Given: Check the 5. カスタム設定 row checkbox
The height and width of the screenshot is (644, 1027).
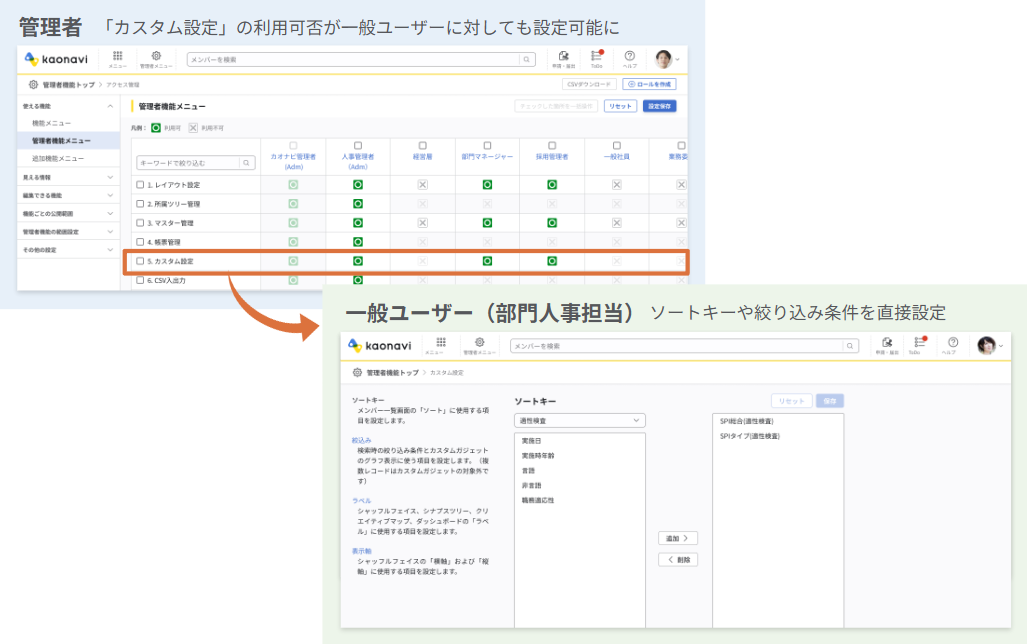Looking at the screenshot, I should pos(140,261).
